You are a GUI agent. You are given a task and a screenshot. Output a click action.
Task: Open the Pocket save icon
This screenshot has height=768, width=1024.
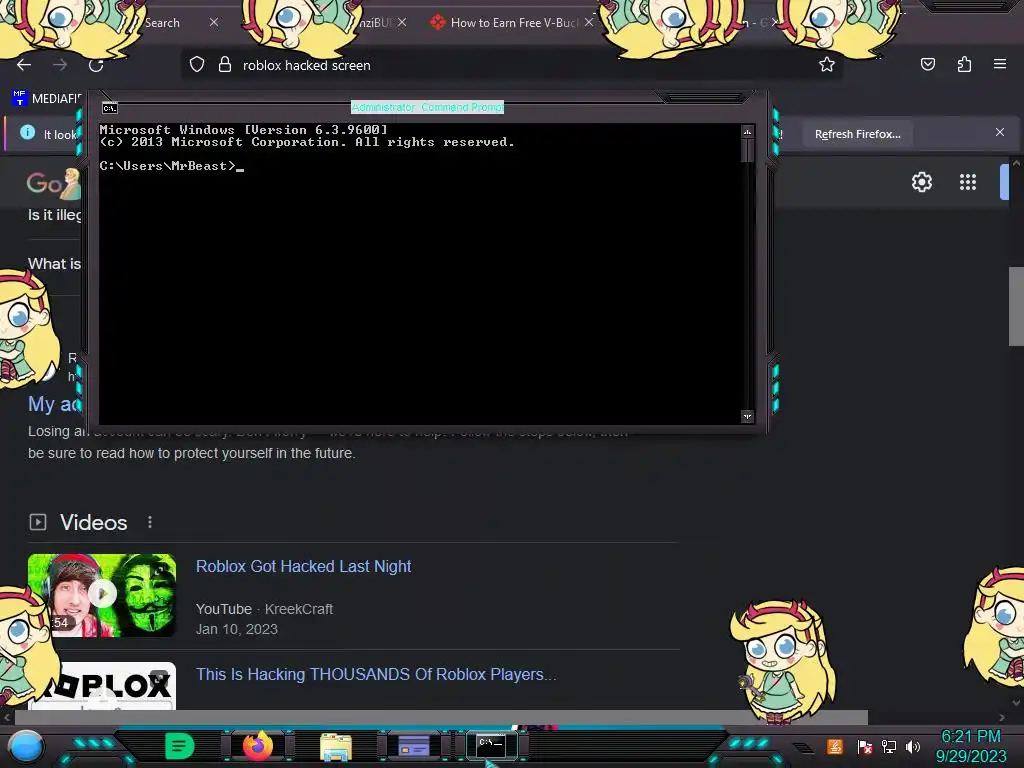(927, 64)
